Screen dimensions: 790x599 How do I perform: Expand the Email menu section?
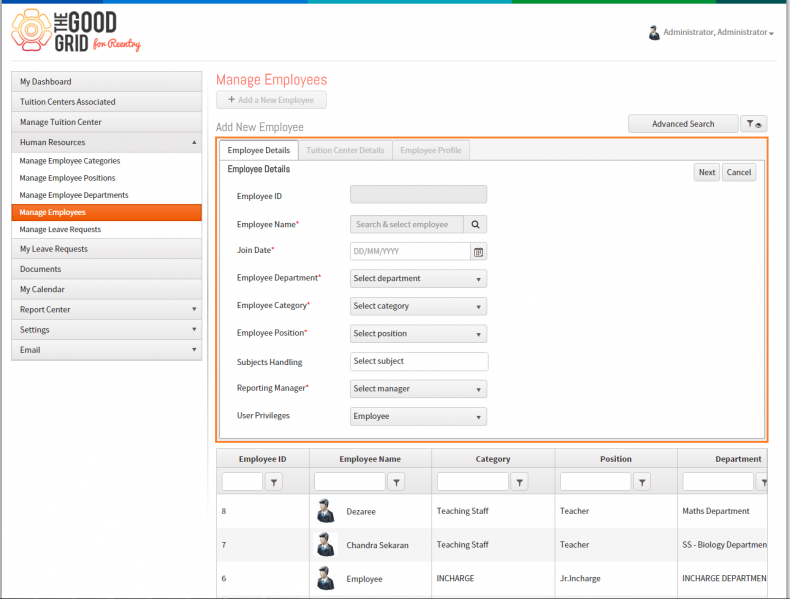pos(106,350)
